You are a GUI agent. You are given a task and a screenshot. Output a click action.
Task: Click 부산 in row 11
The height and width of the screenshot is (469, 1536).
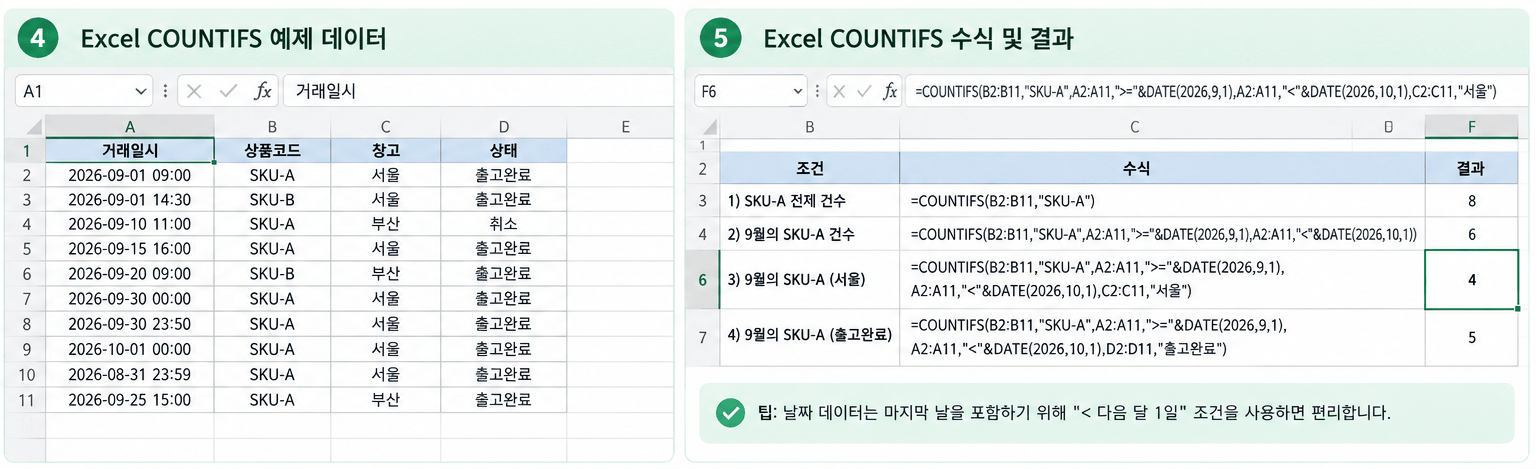point(385,400)
